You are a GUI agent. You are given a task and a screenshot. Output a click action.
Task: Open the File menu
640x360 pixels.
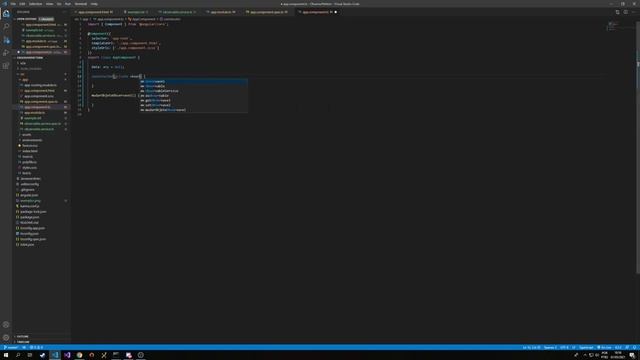click(13, 4)
